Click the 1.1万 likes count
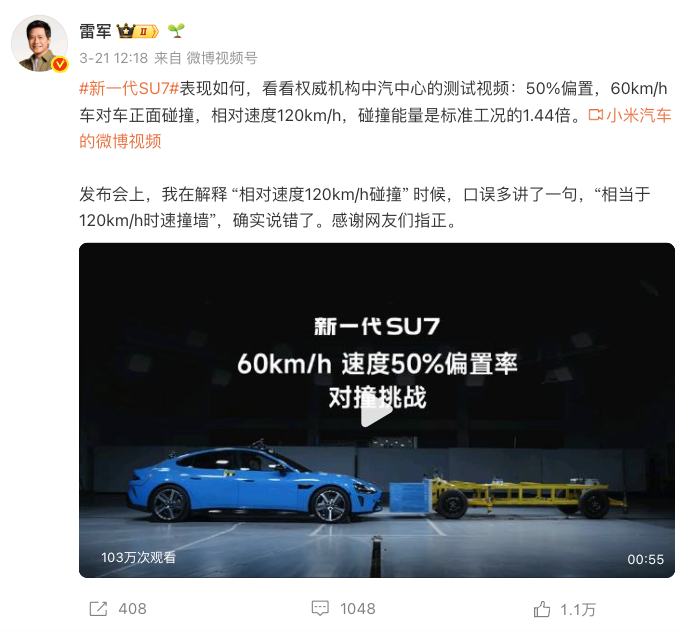The image size is (679, 631). pos(578,610)
